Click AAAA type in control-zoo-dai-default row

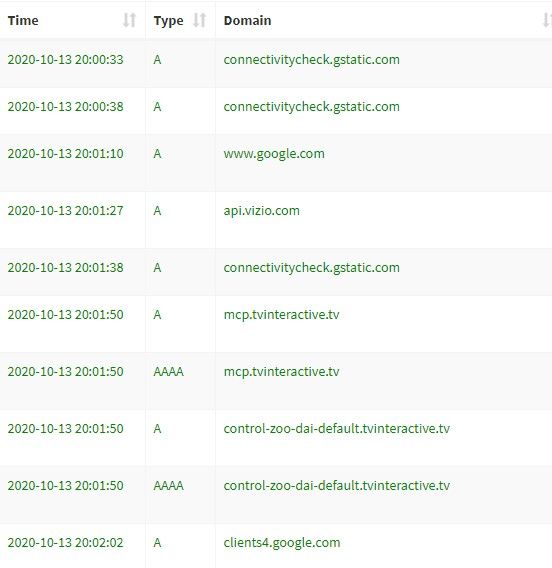(168, 485)
